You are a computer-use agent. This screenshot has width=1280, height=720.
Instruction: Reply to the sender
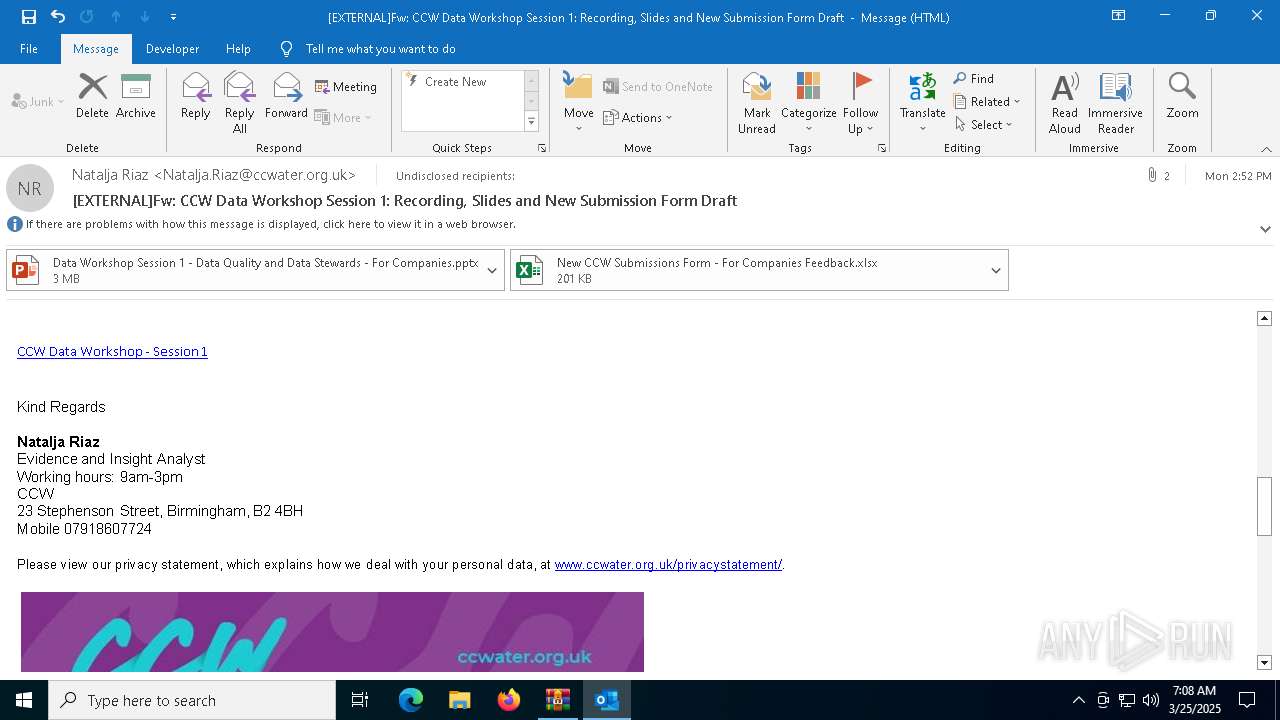click(196, 97)
